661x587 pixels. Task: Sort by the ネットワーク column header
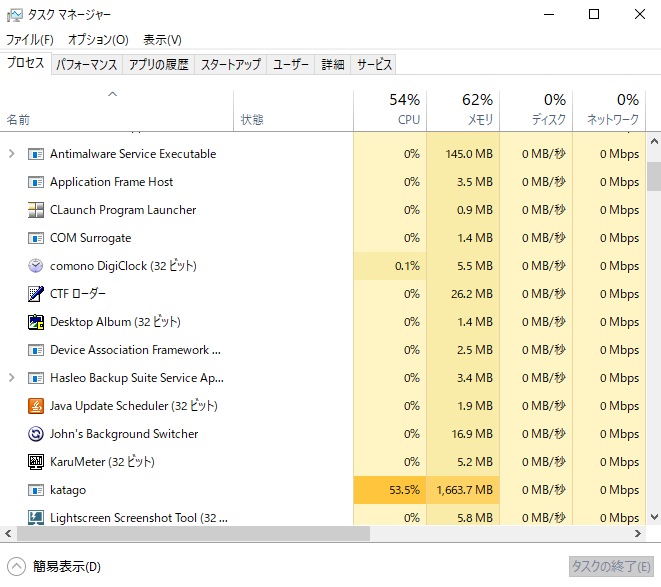click(609, 110)
